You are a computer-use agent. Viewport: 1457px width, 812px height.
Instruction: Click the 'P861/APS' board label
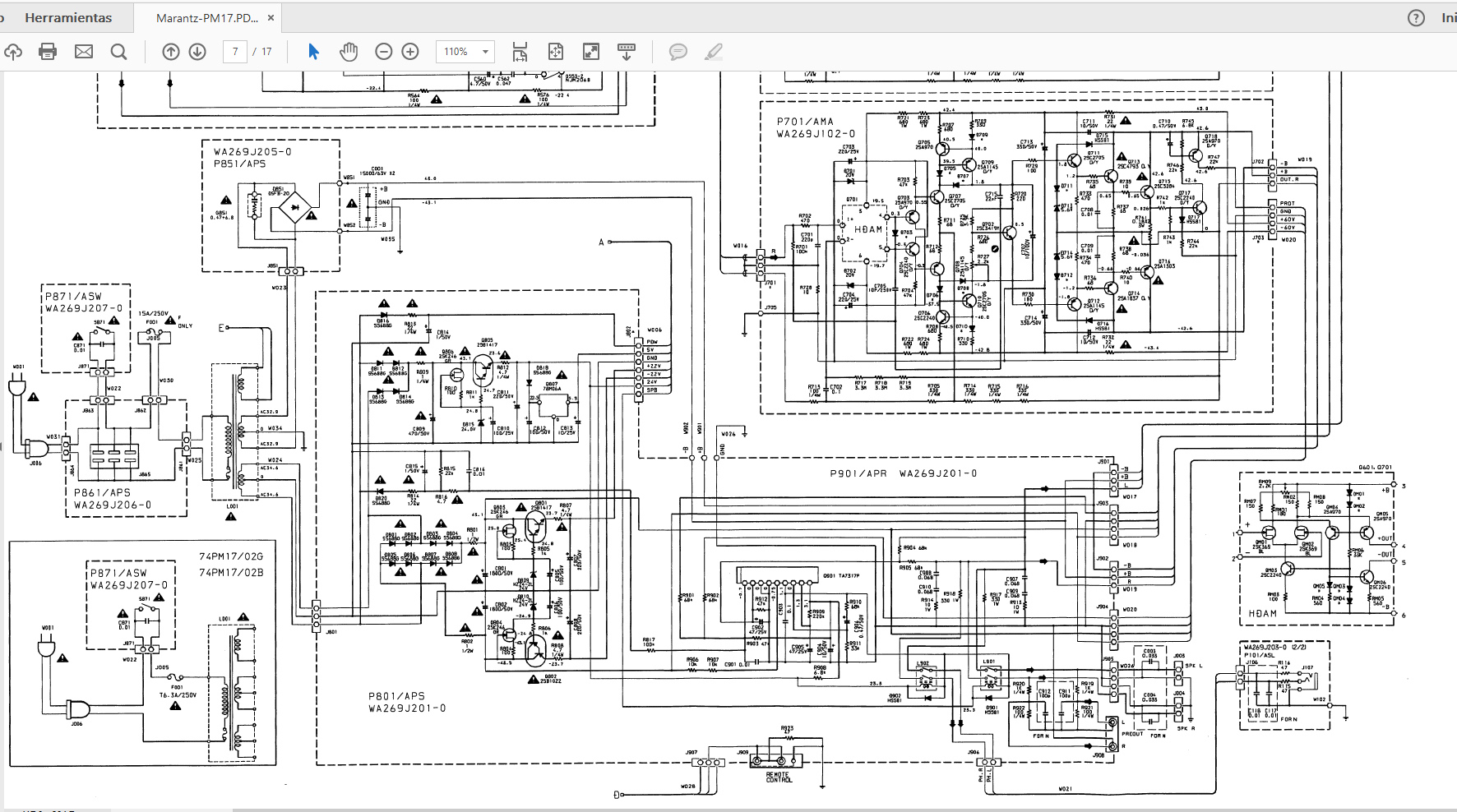point(102,493)
